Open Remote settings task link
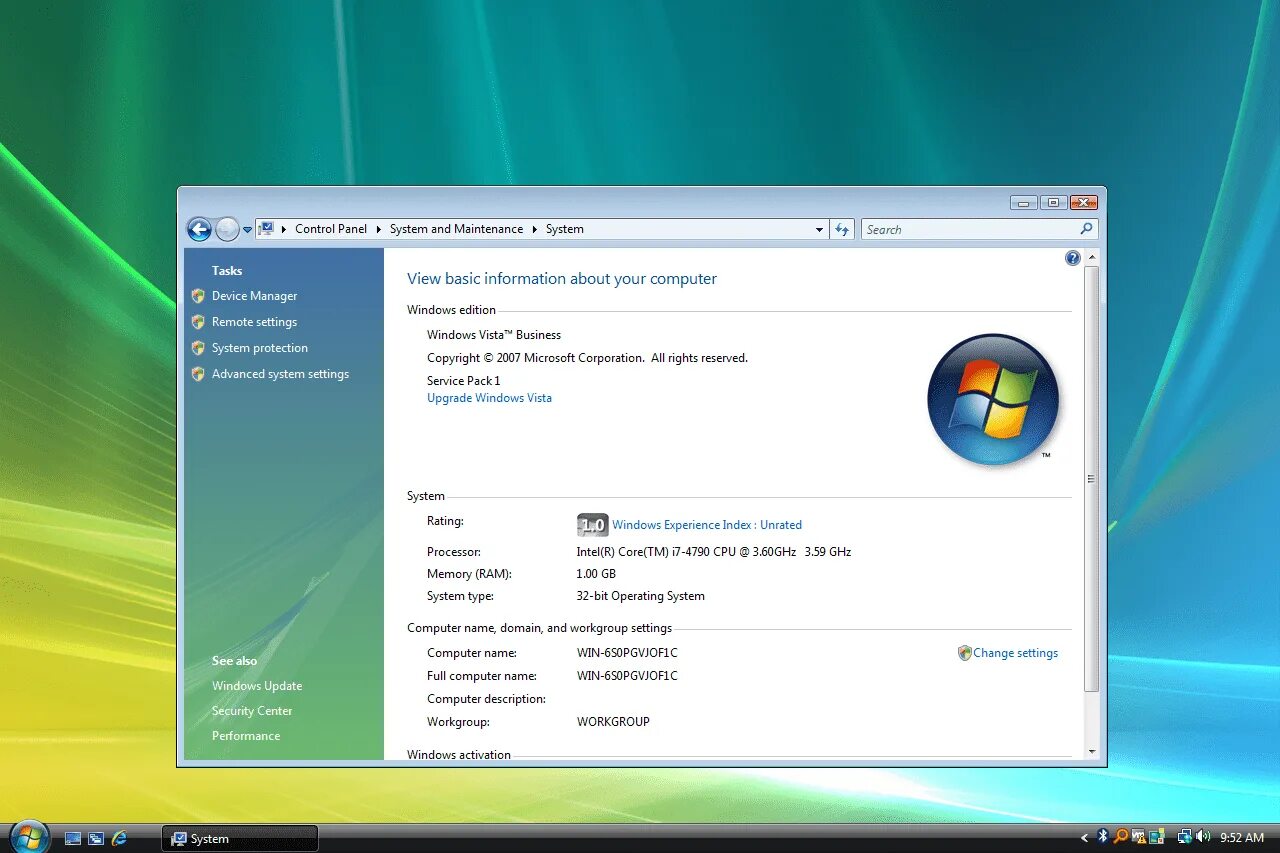Viewport: 1280px width, 853px height. coord(254,322)
